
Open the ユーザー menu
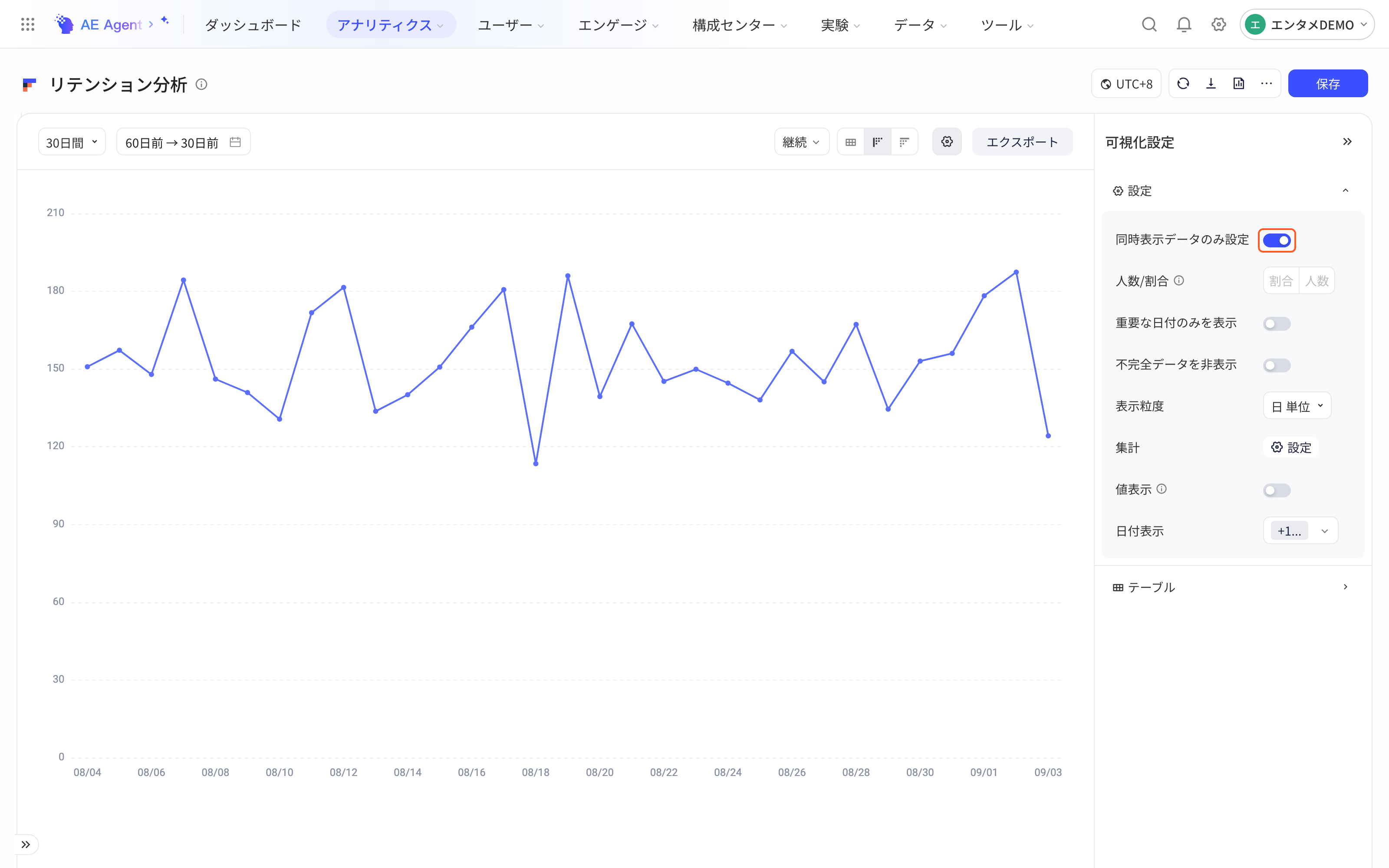tap(511, 25)
